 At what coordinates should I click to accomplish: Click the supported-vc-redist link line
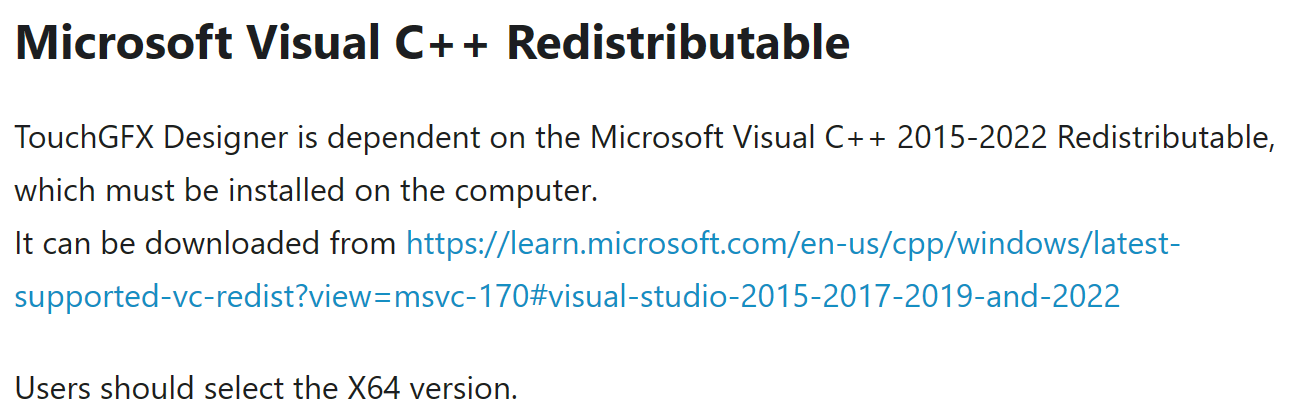[x=567, y=297]
